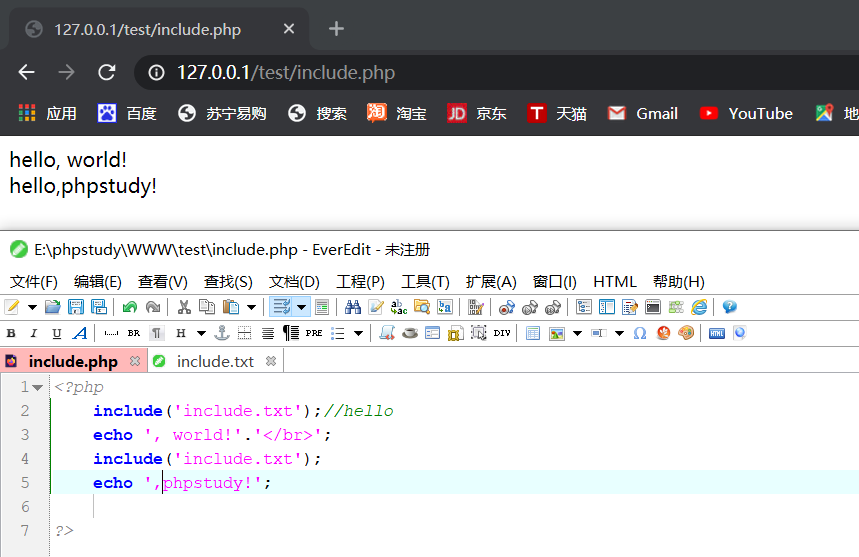The image size is (859, 557).
Task: Click the PRE preformatted text button
Action: tap(314, 333)
